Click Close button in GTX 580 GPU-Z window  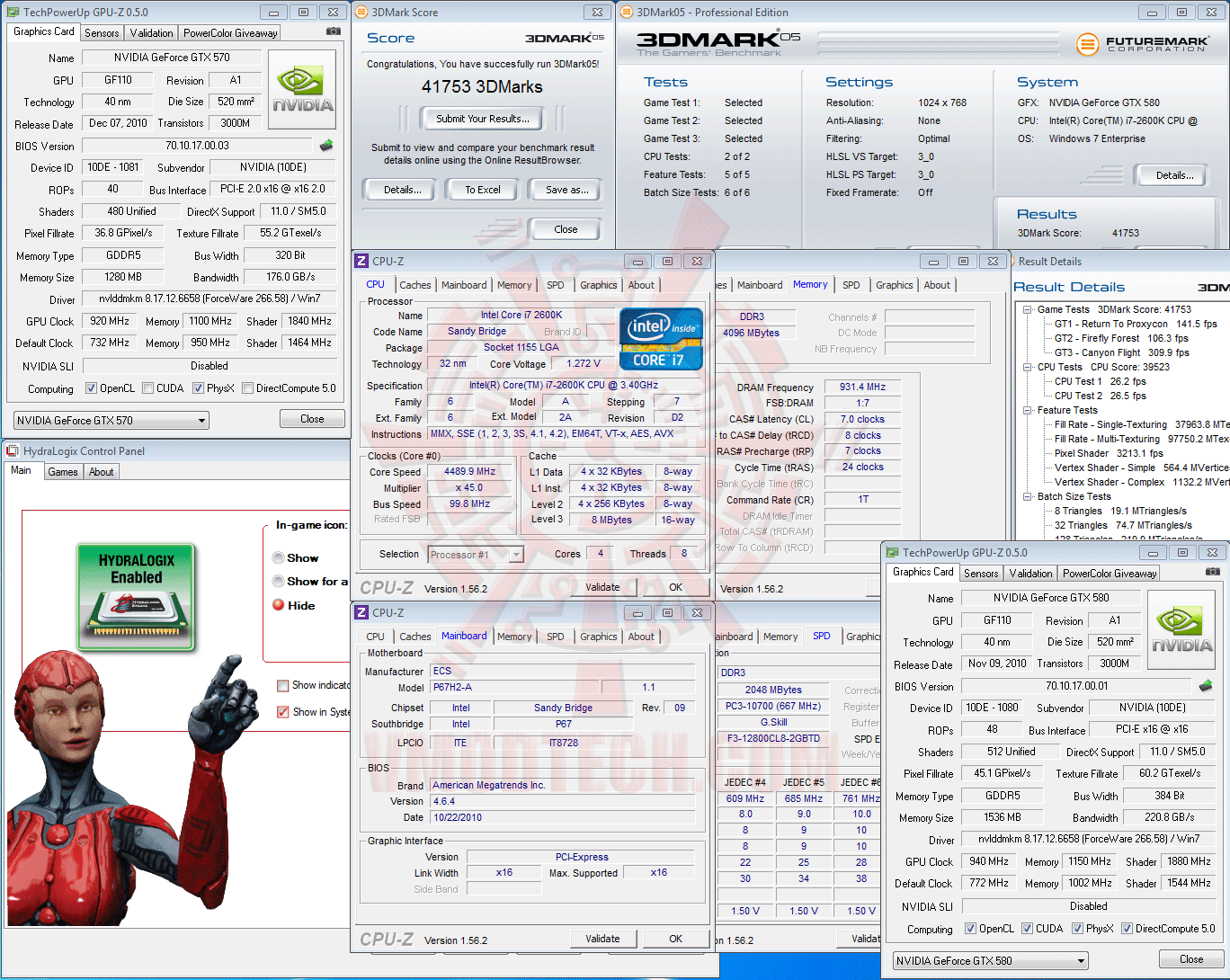coord(1192,959)
